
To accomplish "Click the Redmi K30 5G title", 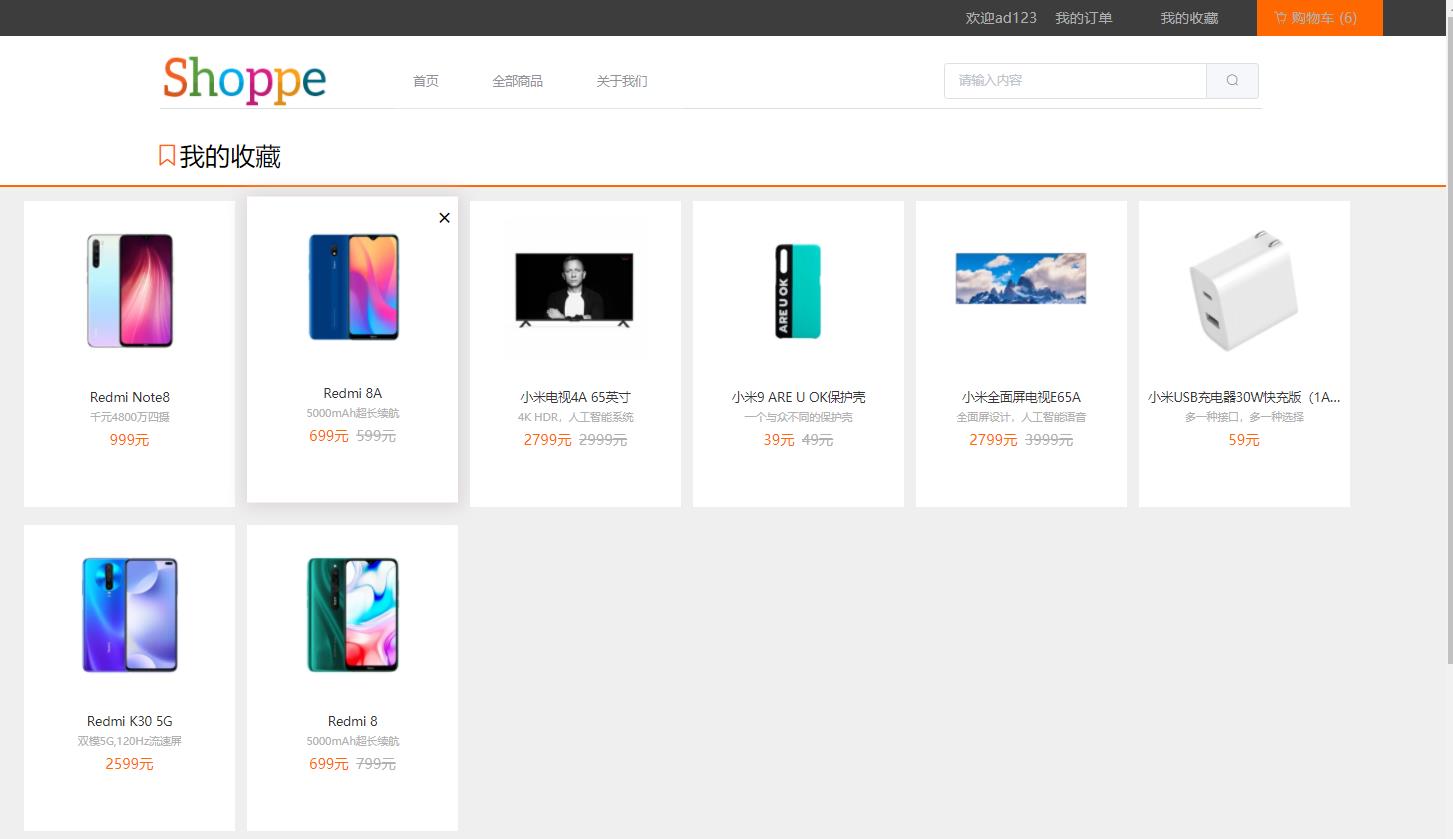I will (130, 721).
